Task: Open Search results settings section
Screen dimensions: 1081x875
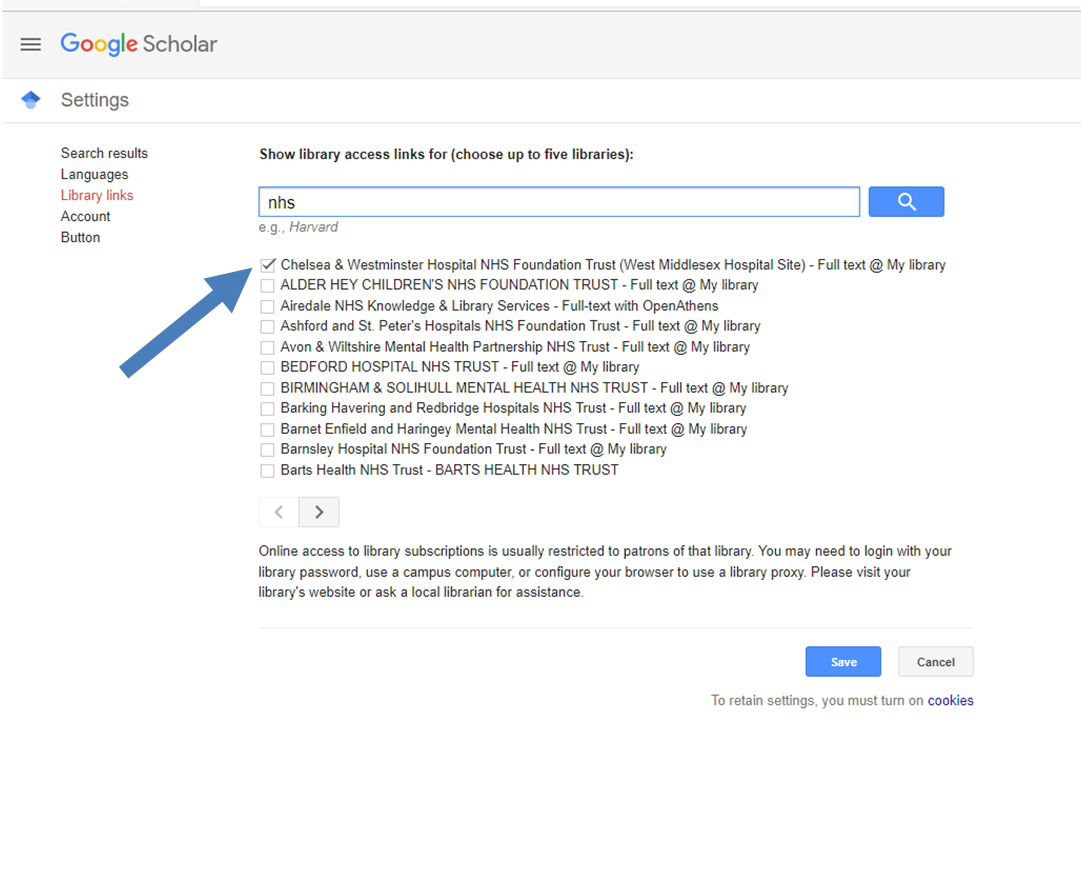Action: pyautogui.click(x=104, y=153)
